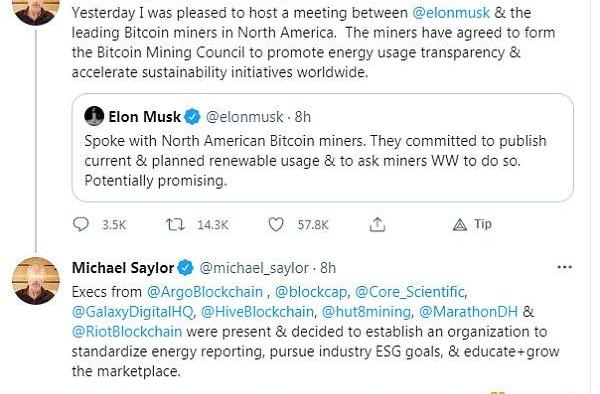This screenshot has width=600, height=394.
Task: Open the @HiveBlockchain mention
Action: coord(257,312)
